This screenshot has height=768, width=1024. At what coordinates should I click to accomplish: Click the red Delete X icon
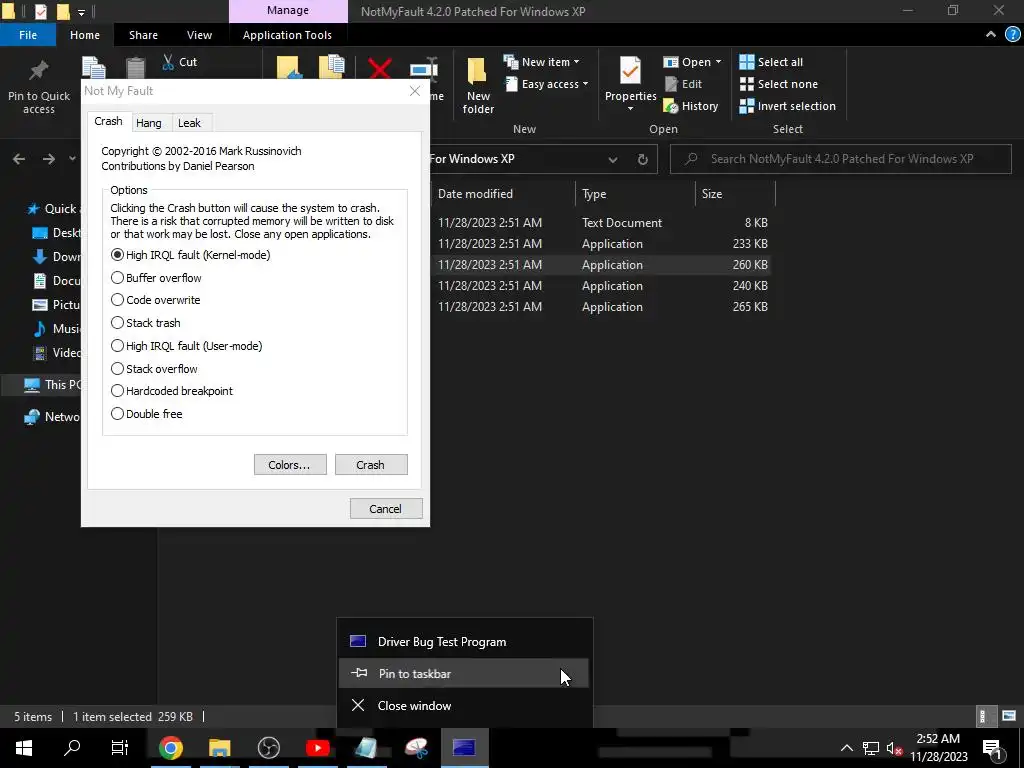tap(379, 69)
